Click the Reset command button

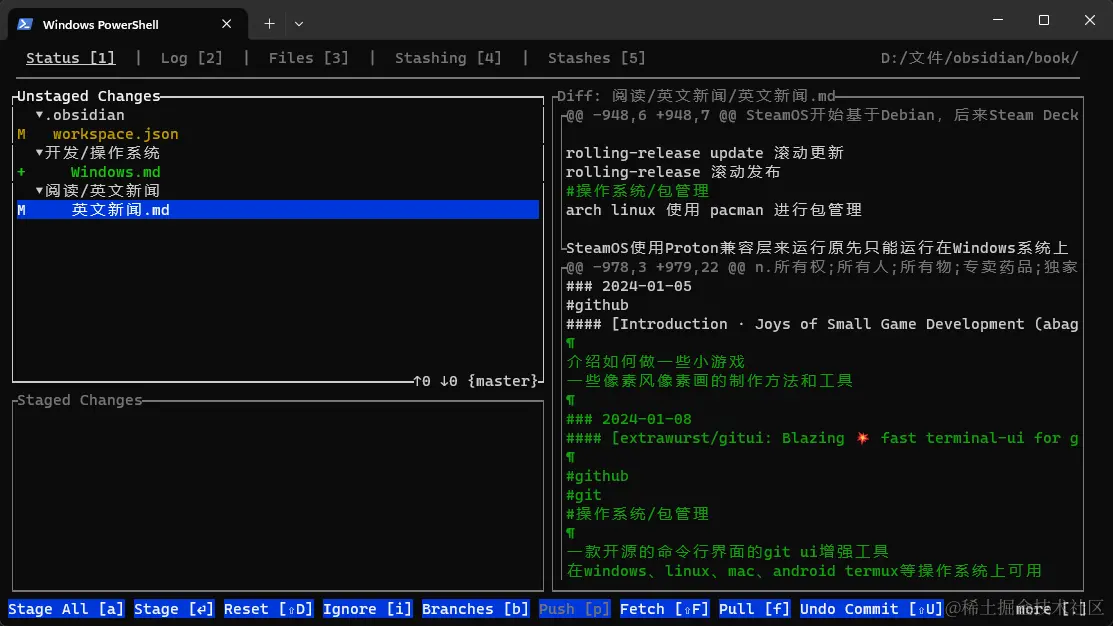(x=268, y=609)
